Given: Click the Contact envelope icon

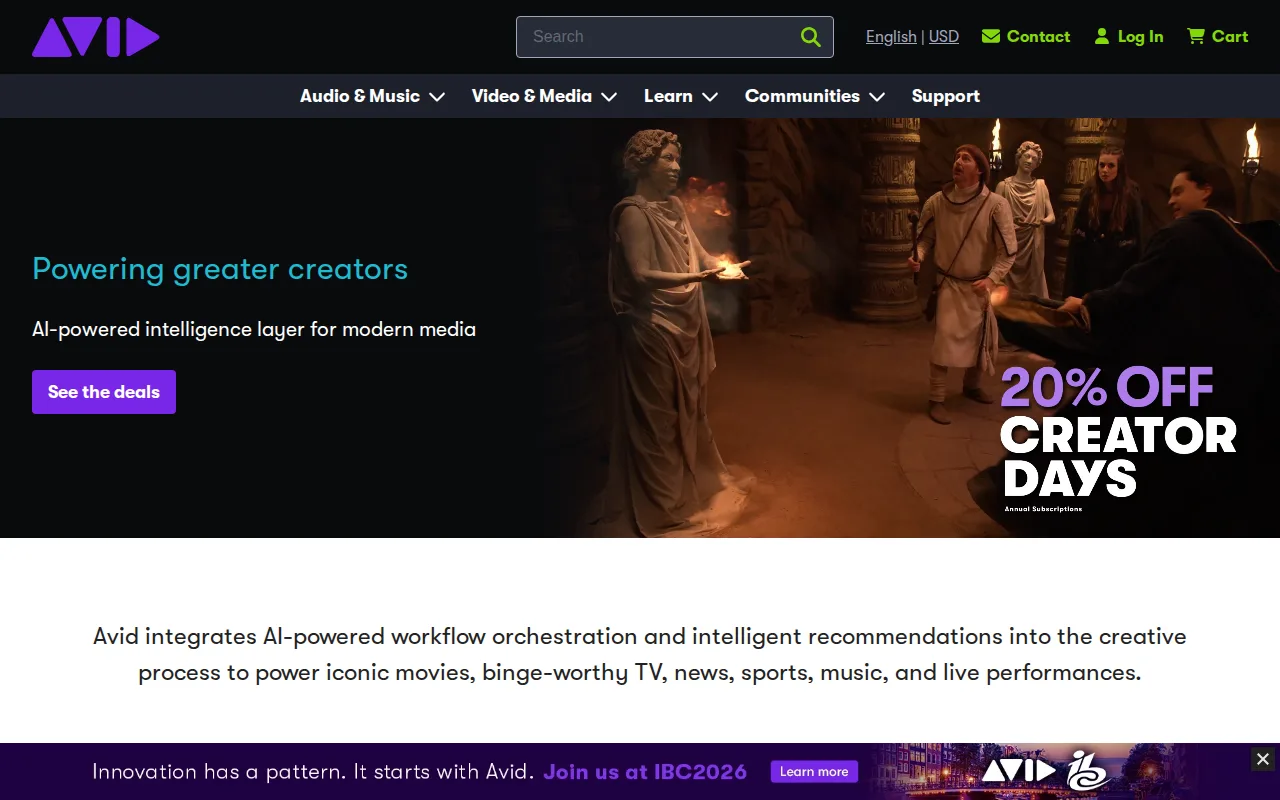Looking at the screenshot, I should click(991, 36).
